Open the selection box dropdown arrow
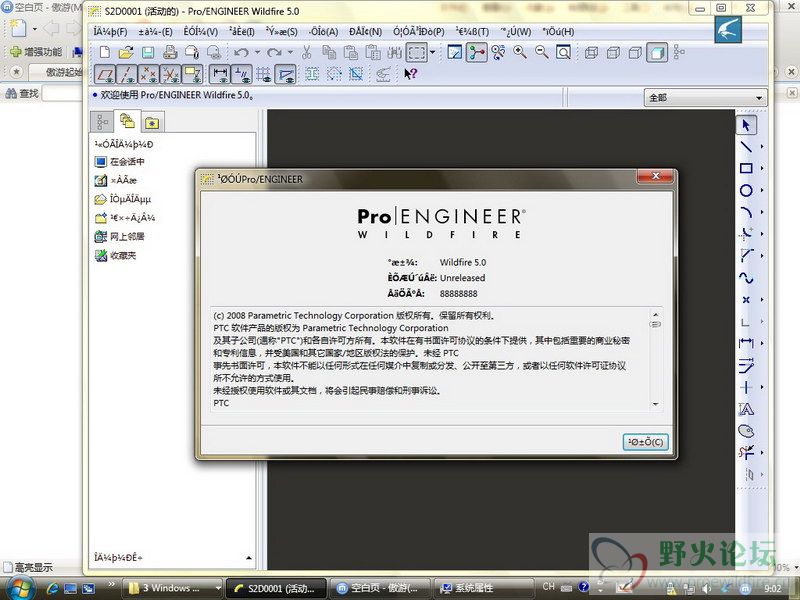This screenshot has height=600, width=800. point(433,52)
